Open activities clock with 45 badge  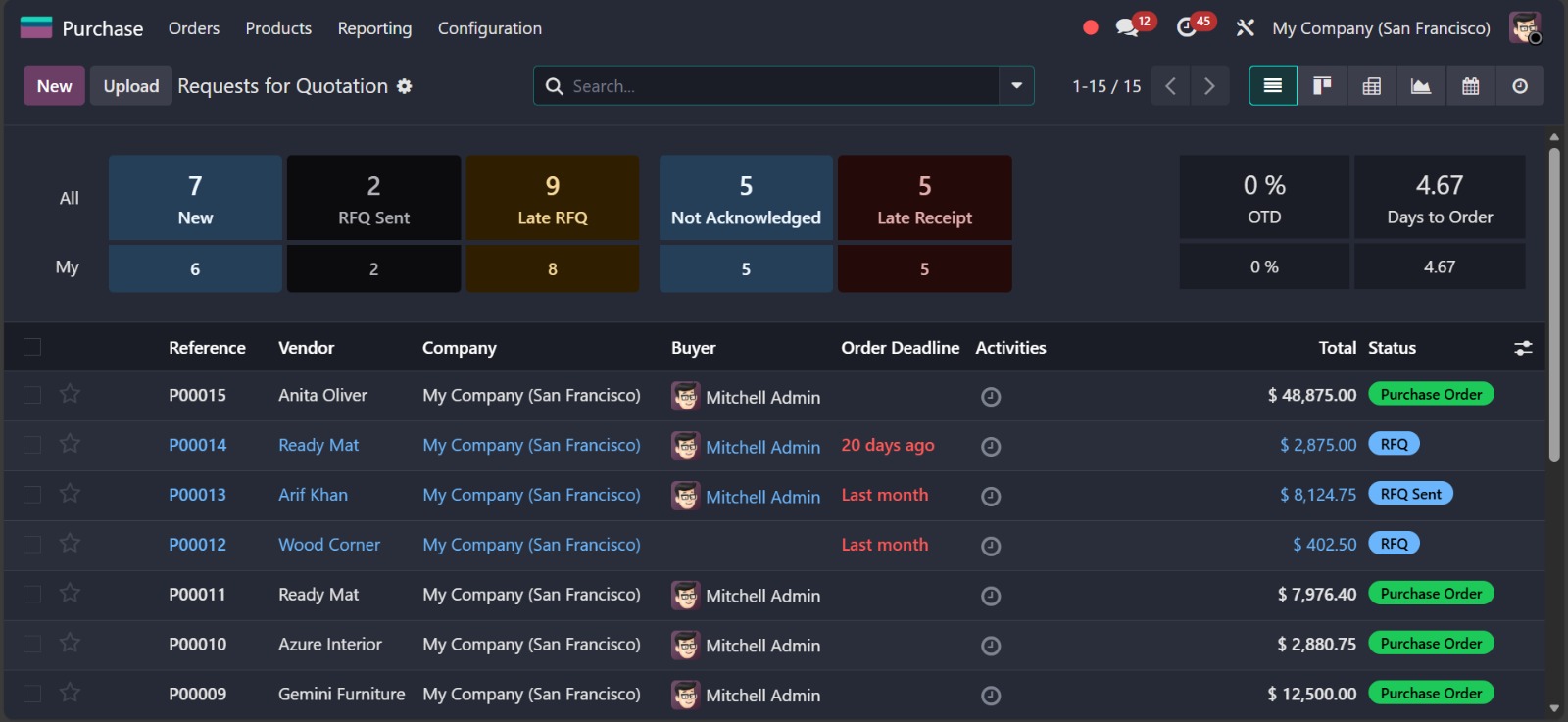(x=1187, y=28)
